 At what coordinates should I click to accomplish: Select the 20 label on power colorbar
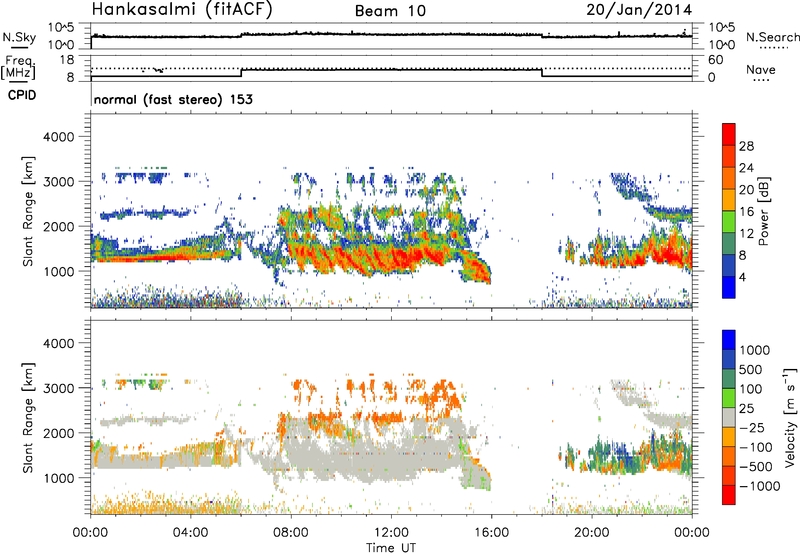(x=746, y=190)
